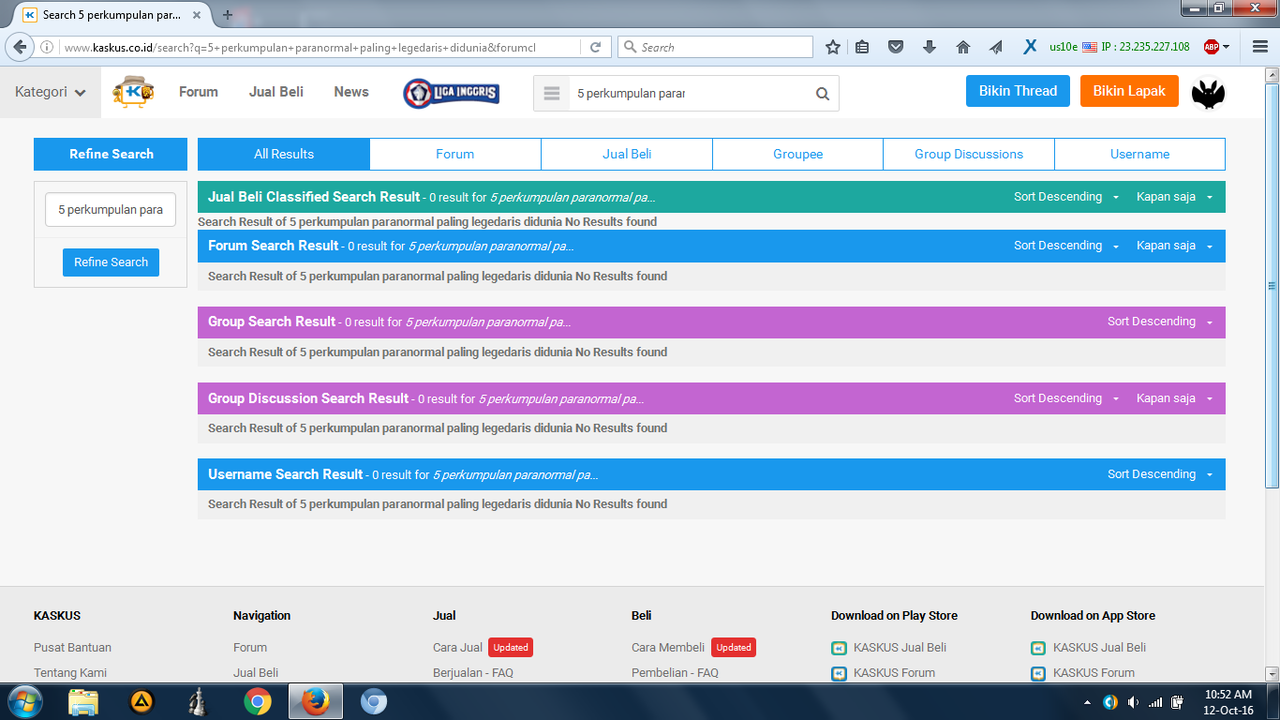The width and height of the screenshot is (1280, 720).
Task: Open Downloads arrow icon in toolbar
Action: (x=929, y=47)
